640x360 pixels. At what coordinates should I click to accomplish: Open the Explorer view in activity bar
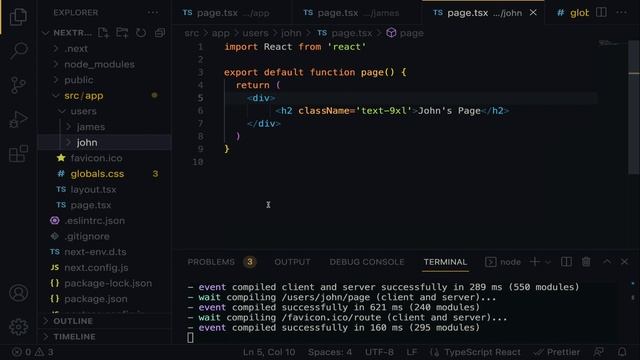[x=18, y=17]
